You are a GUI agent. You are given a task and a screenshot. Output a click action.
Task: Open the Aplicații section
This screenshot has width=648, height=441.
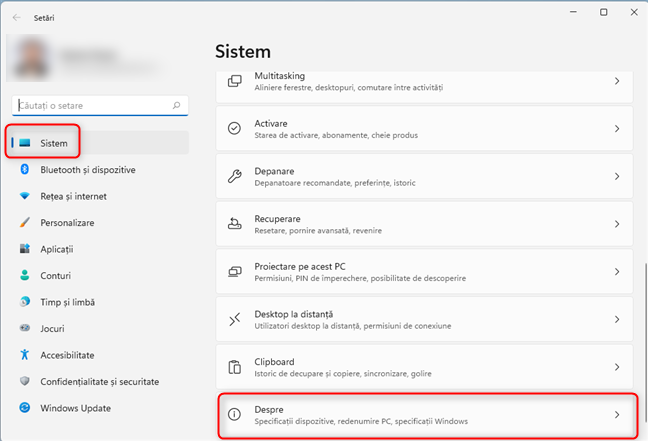[x=57, y=249]
